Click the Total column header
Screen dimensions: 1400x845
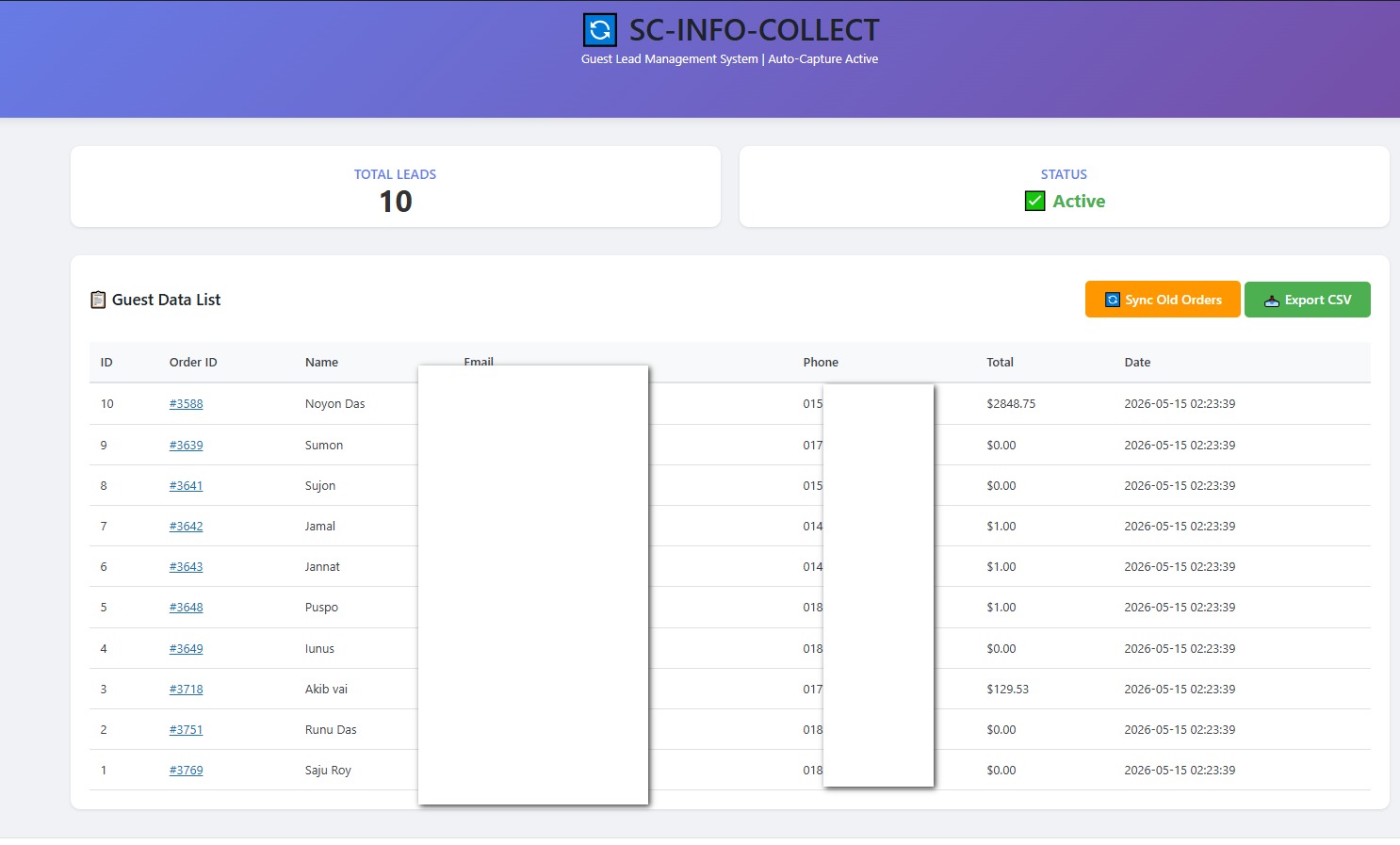click(1000, 362)
